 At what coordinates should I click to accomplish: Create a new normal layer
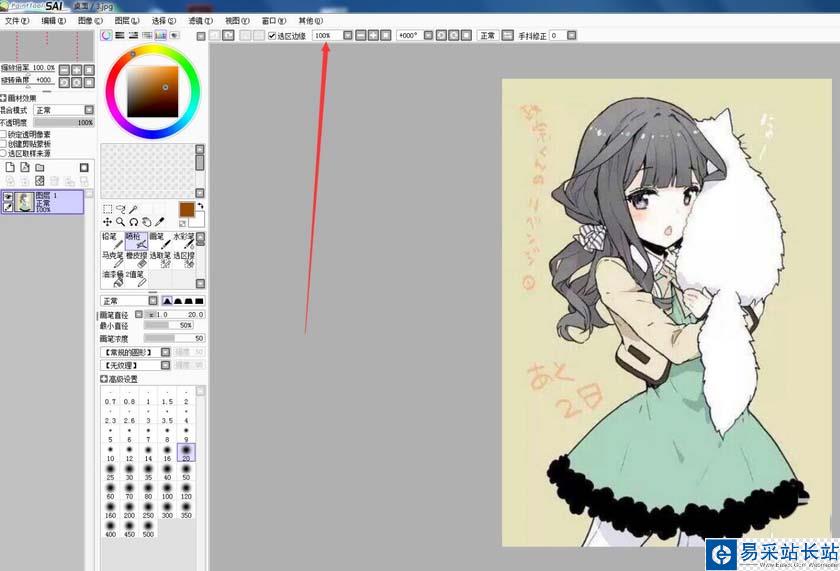tap(10, 168)
